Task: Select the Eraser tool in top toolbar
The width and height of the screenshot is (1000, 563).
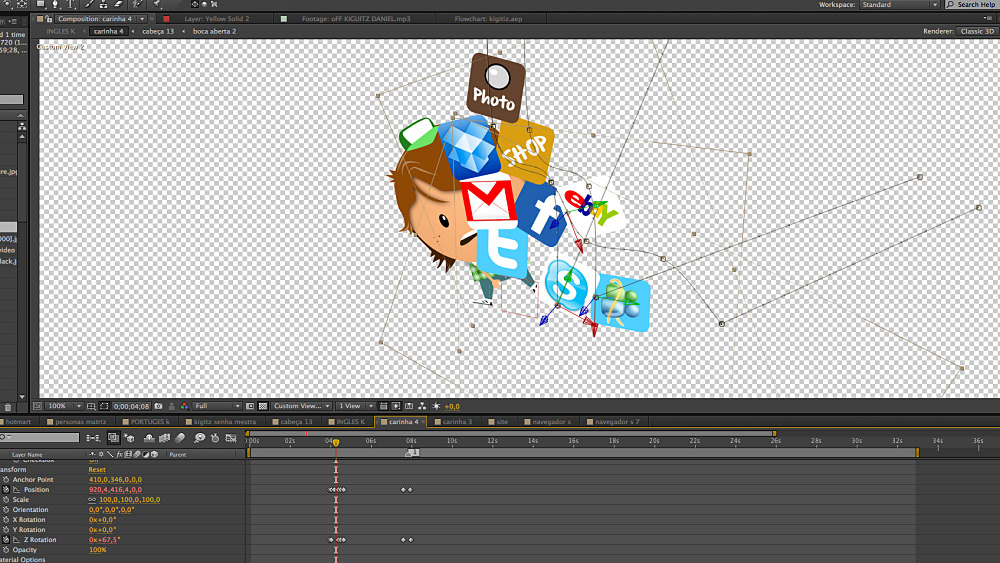Action: click(119, 4)
